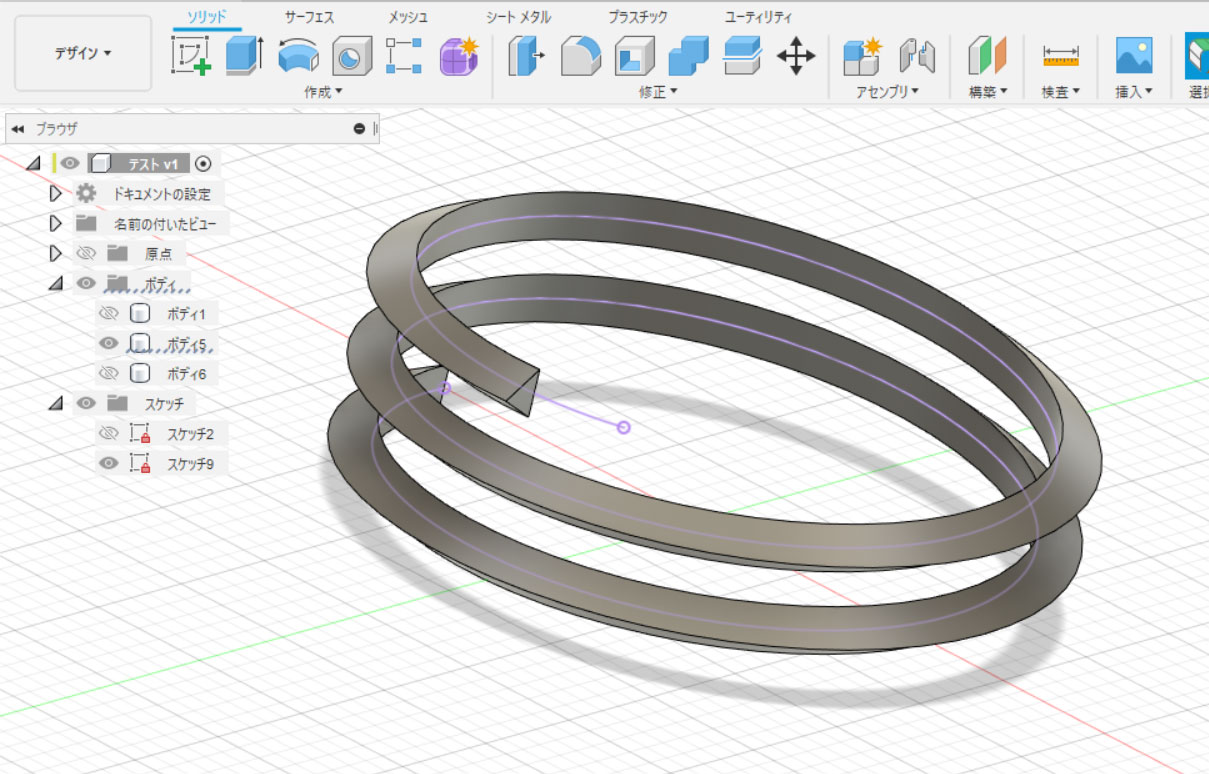The width and height of the screenshot is (1209, 774).
Task: Click the gear icon for ドキュメントの設定
Action: [86, 193]
